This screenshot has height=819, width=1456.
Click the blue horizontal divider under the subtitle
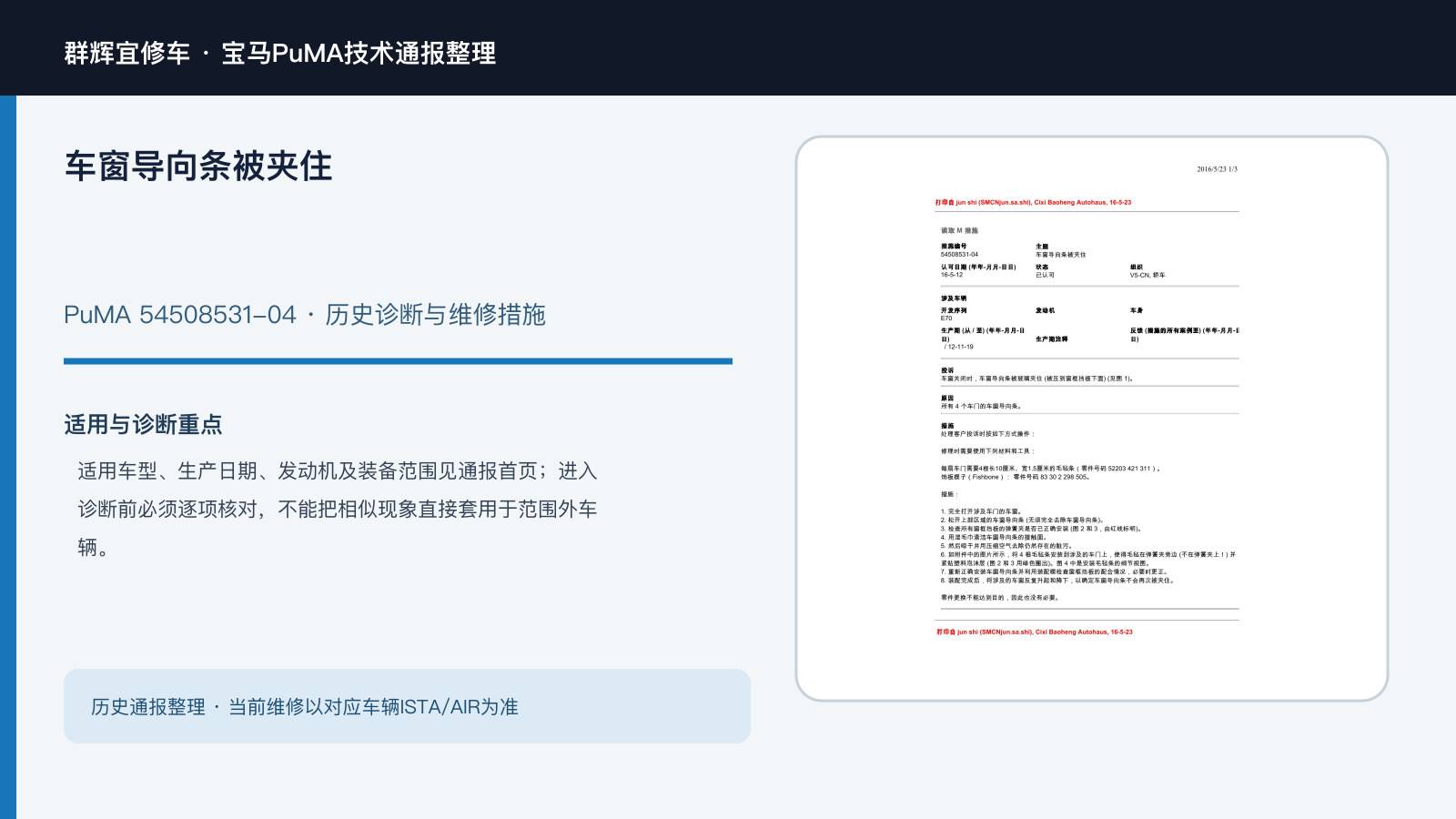pyautogui.click(x=398, y=361)
